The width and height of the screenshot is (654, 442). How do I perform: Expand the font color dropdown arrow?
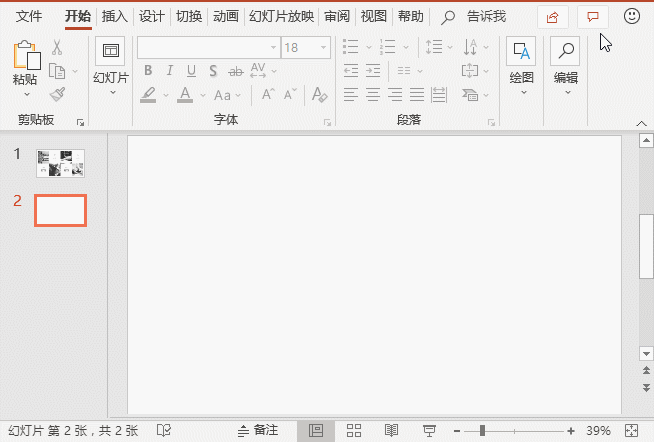pyautogui.click(x=201, y=95)
